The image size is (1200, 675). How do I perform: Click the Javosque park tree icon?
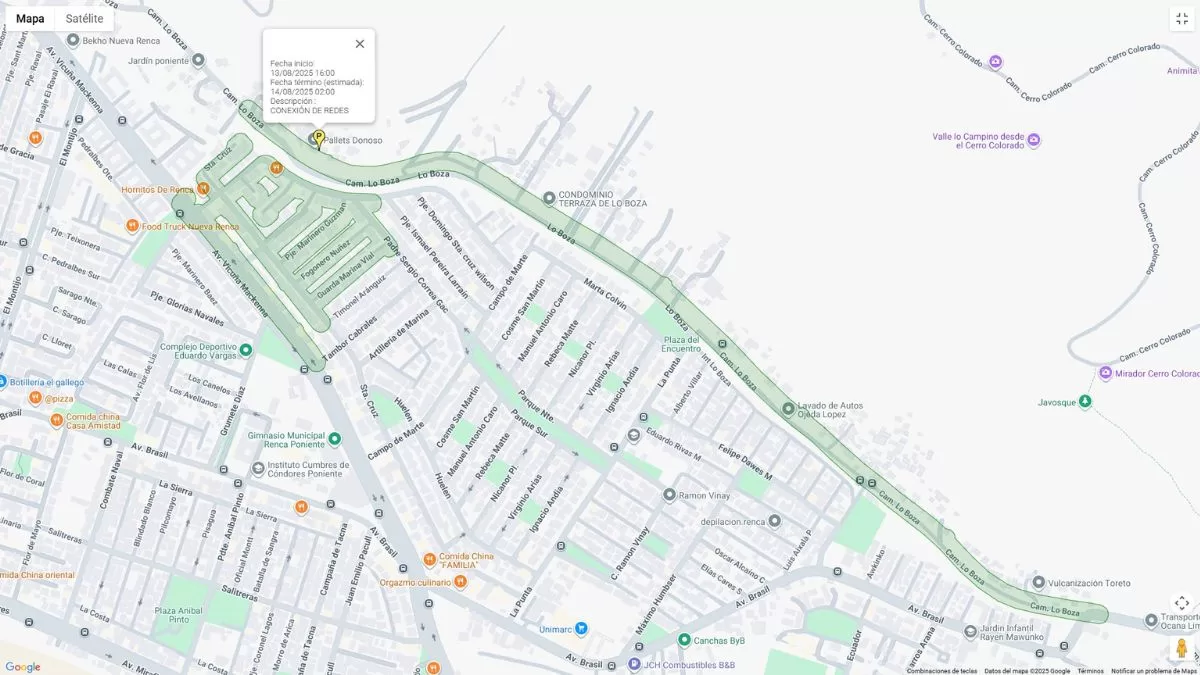click(1086, 402)
